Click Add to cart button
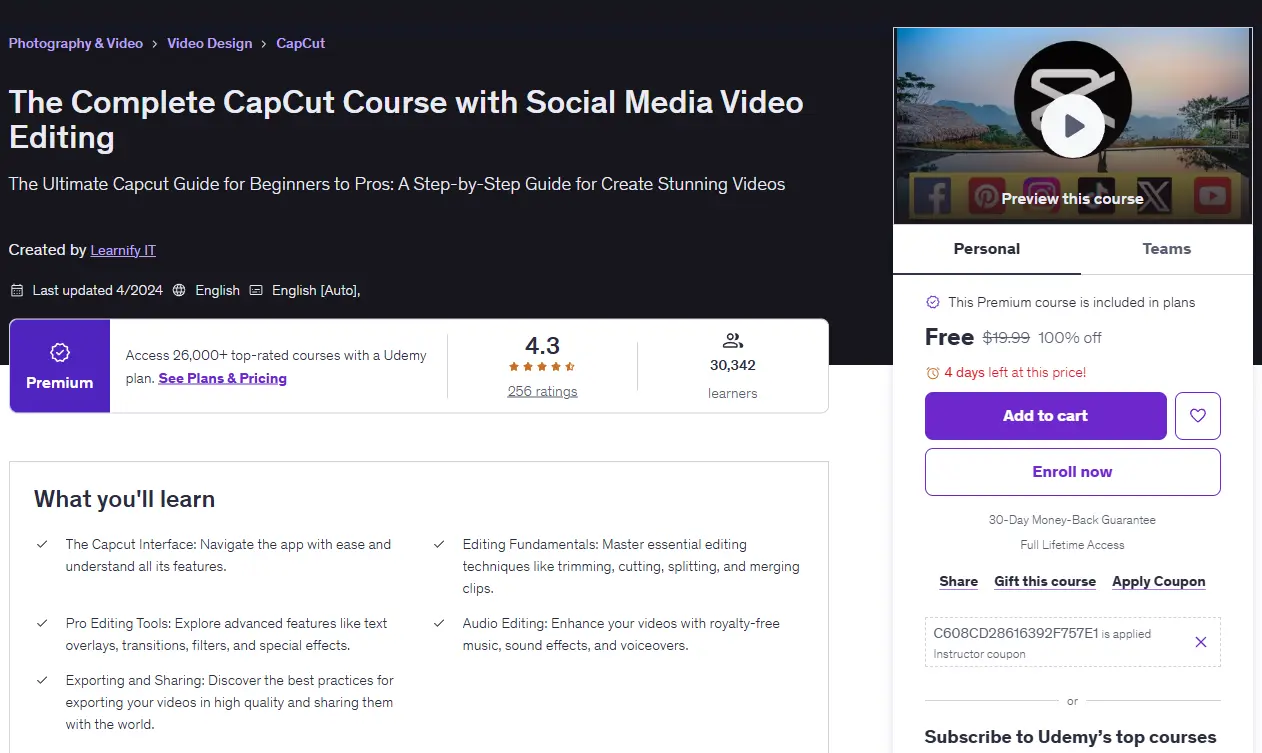The width and height of the screenshot is (1262, 753). tap(1046, 416)
